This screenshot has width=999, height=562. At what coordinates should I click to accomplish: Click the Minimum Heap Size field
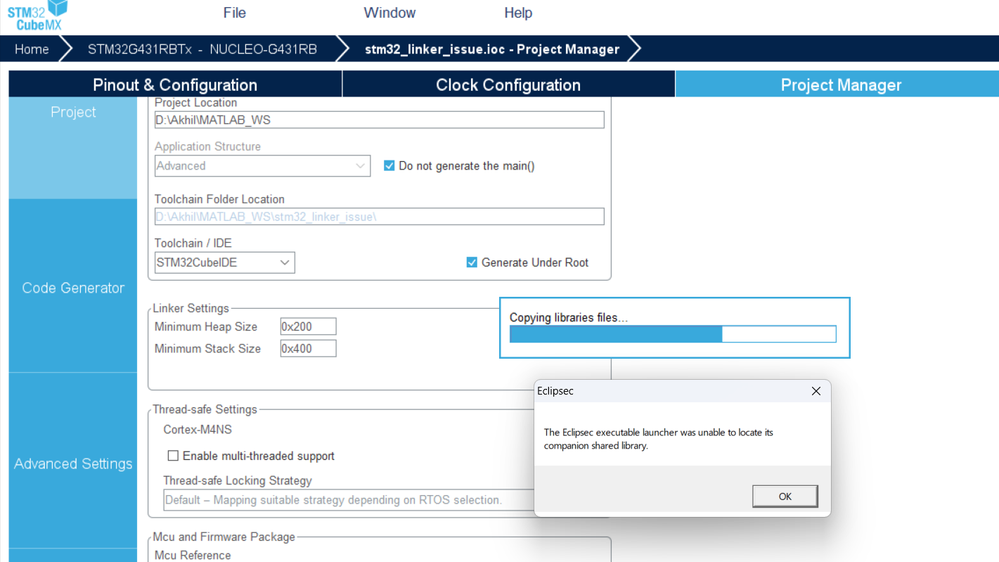308,326
